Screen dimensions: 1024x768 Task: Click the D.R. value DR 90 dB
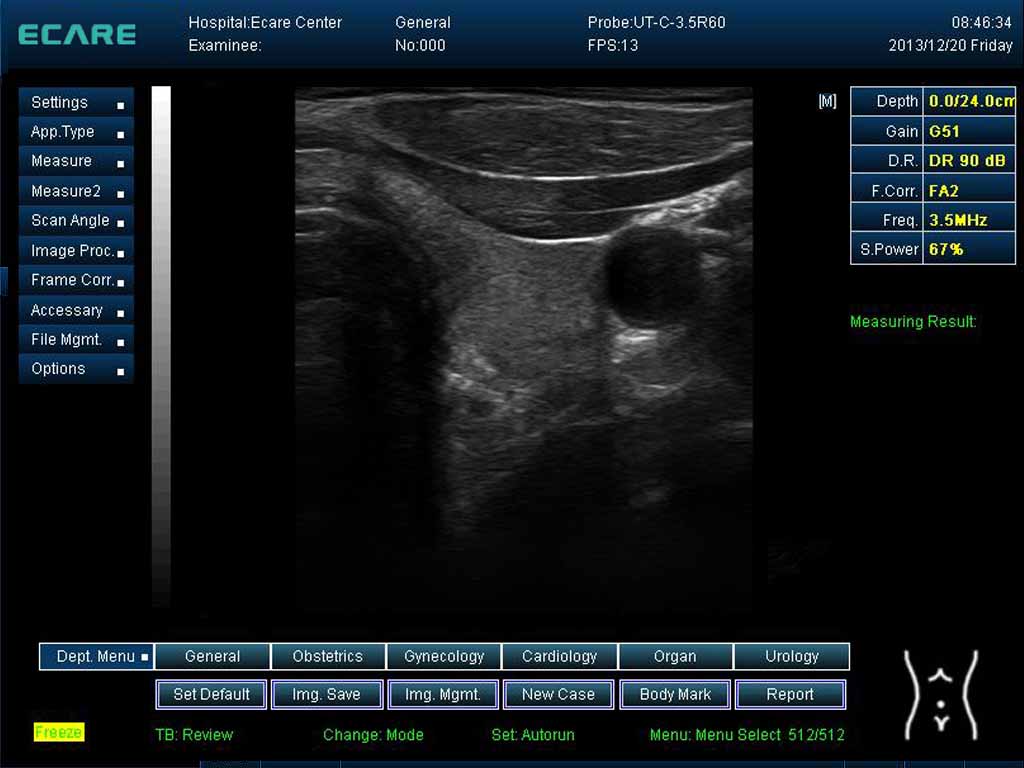tap(969, 161)
